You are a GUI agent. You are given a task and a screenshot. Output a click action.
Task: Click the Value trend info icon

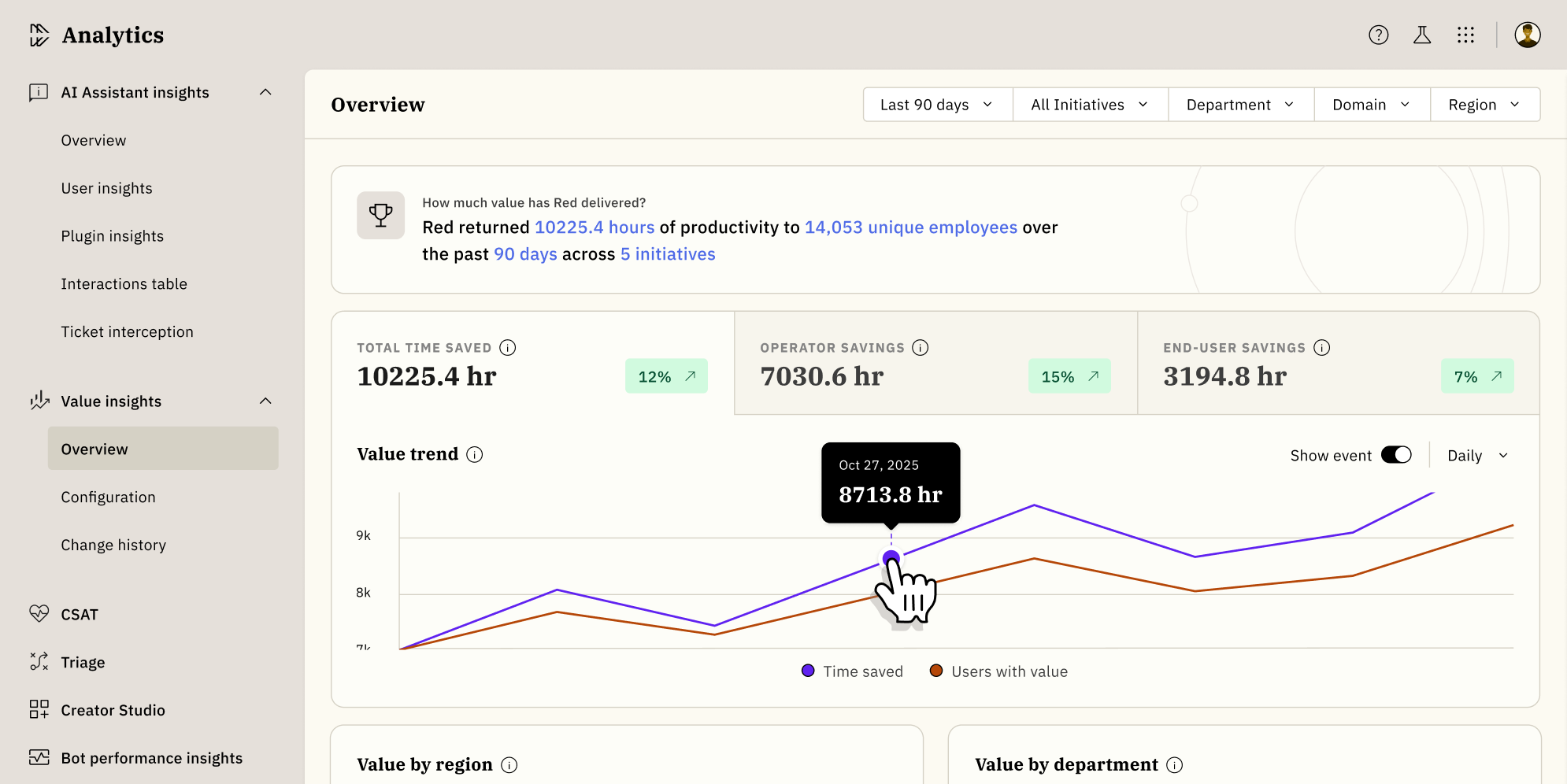click(474, 455)
